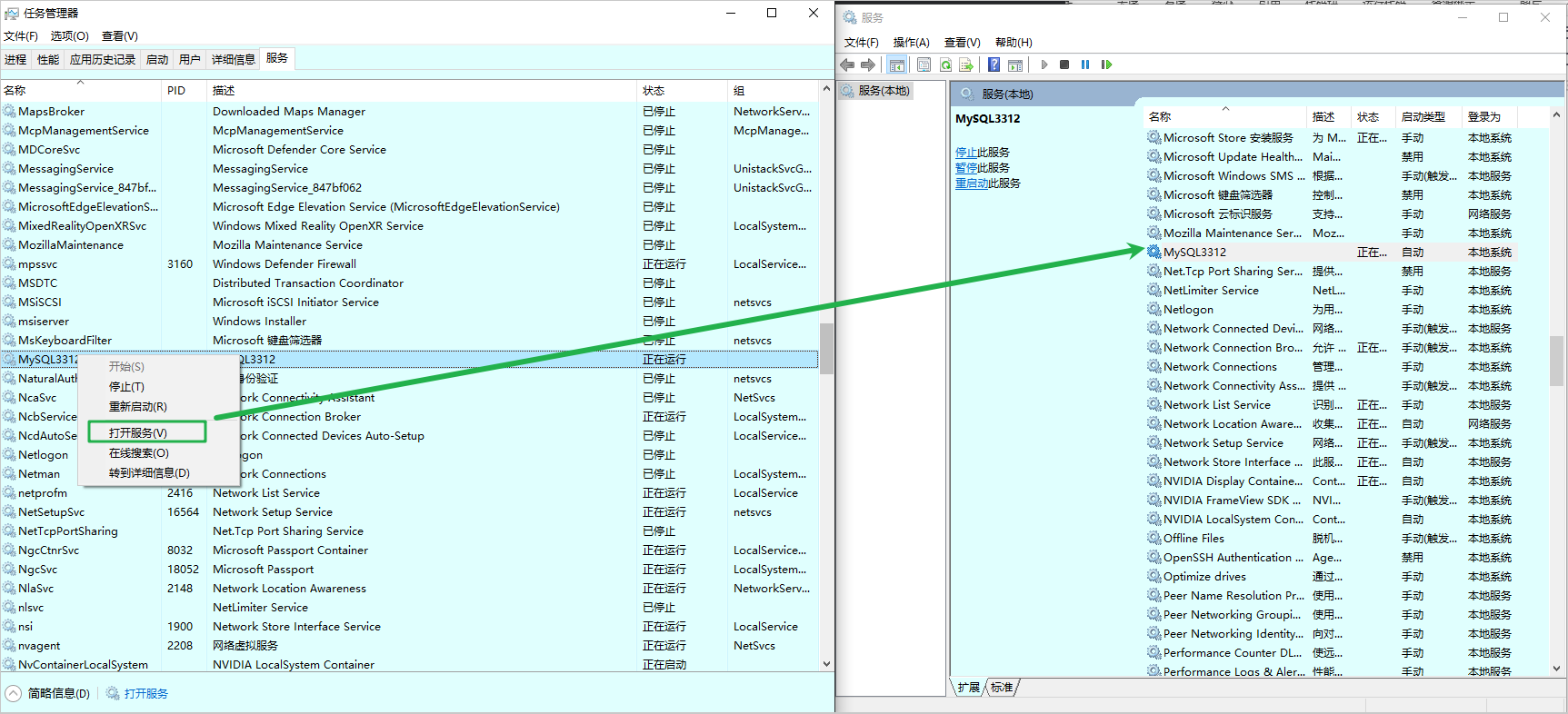Image resolution: width=1568 pixels, height=714 pixels.
Task: Click NgcSvc service icon in Task Manager
Action: coord(9,569)
